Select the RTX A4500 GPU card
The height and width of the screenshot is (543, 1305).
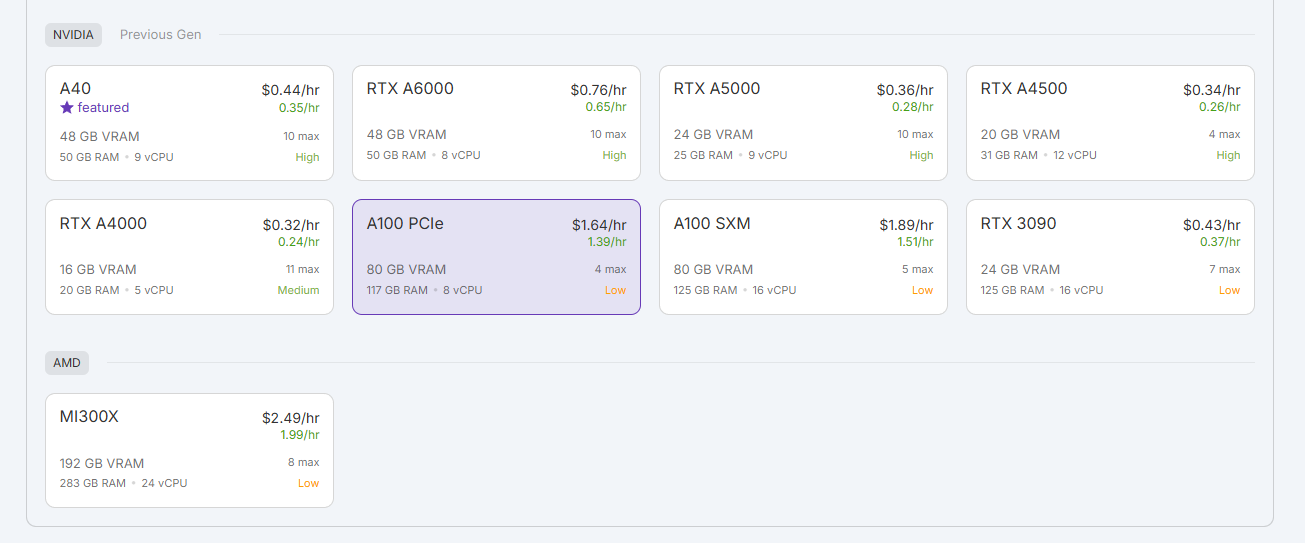pos(1110,123)
